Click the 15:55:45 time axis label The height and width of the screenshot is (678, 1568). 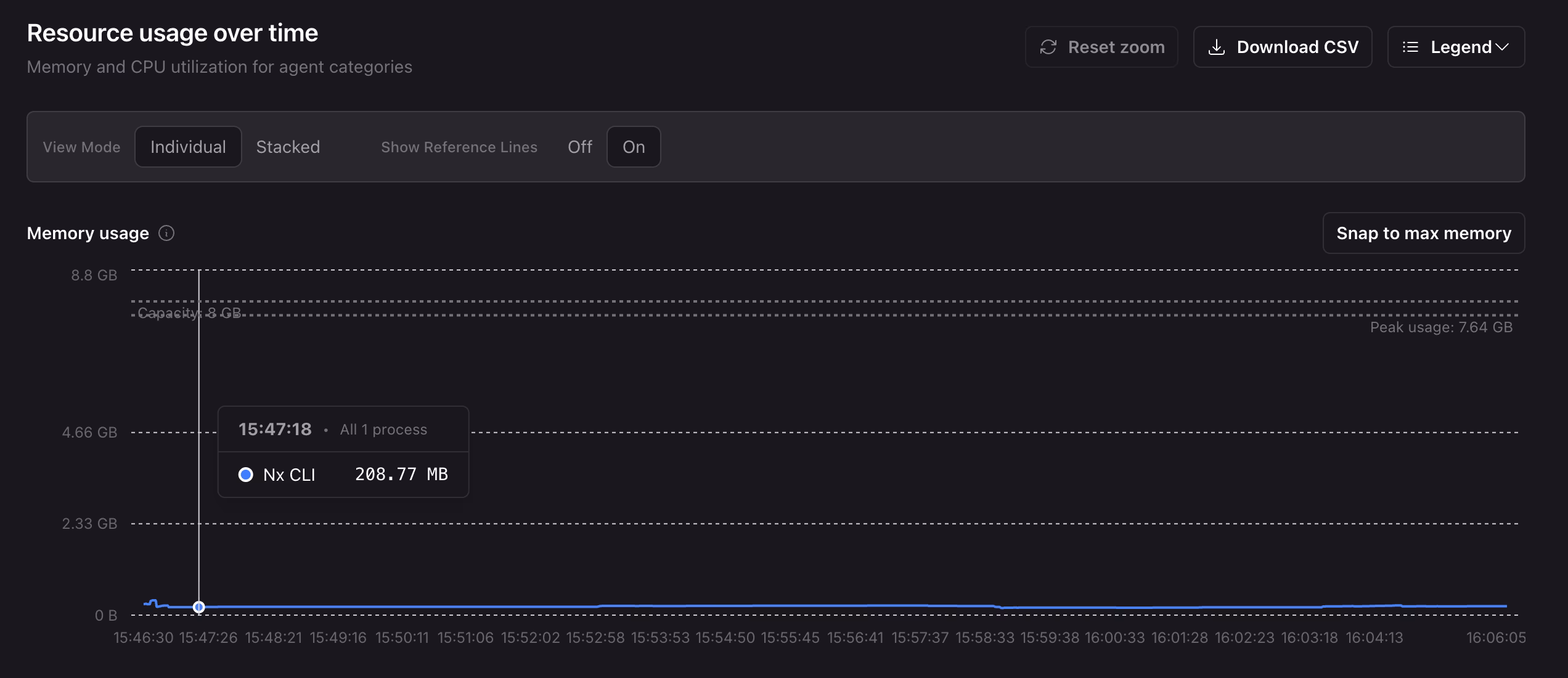click(790, 638)
